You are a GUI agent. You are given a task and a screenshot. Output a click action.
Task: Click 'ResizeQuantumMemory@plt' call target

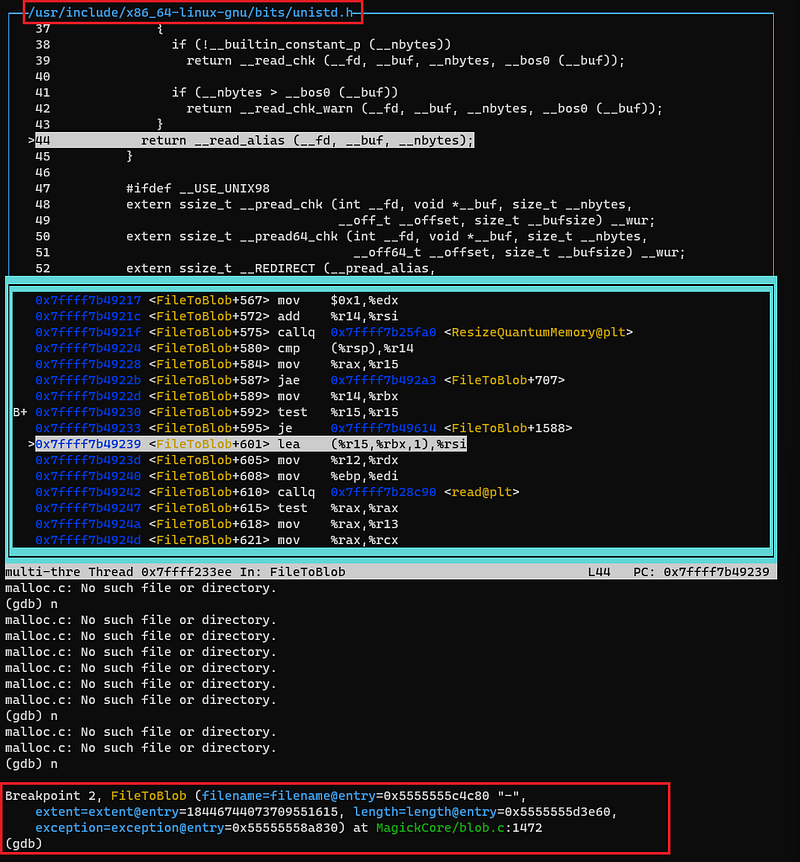tap(538, 333)
